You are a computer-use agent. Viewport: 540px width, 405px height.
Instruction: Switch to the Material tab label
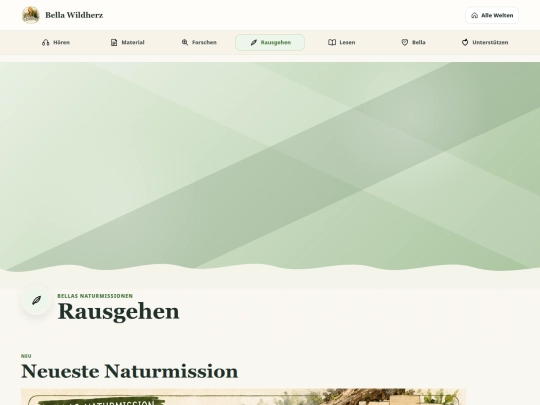[x=133, y=42]
